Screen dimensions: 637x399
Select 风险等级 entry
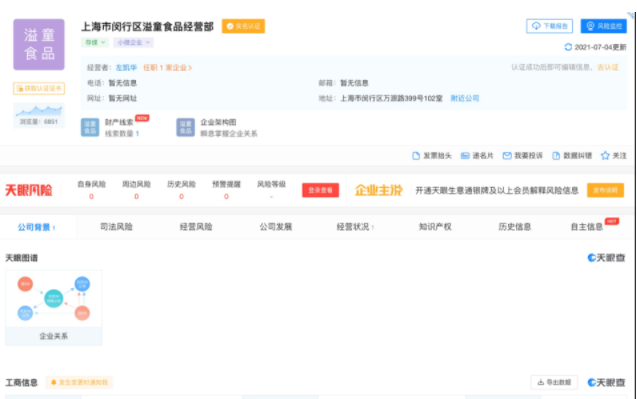271,190
